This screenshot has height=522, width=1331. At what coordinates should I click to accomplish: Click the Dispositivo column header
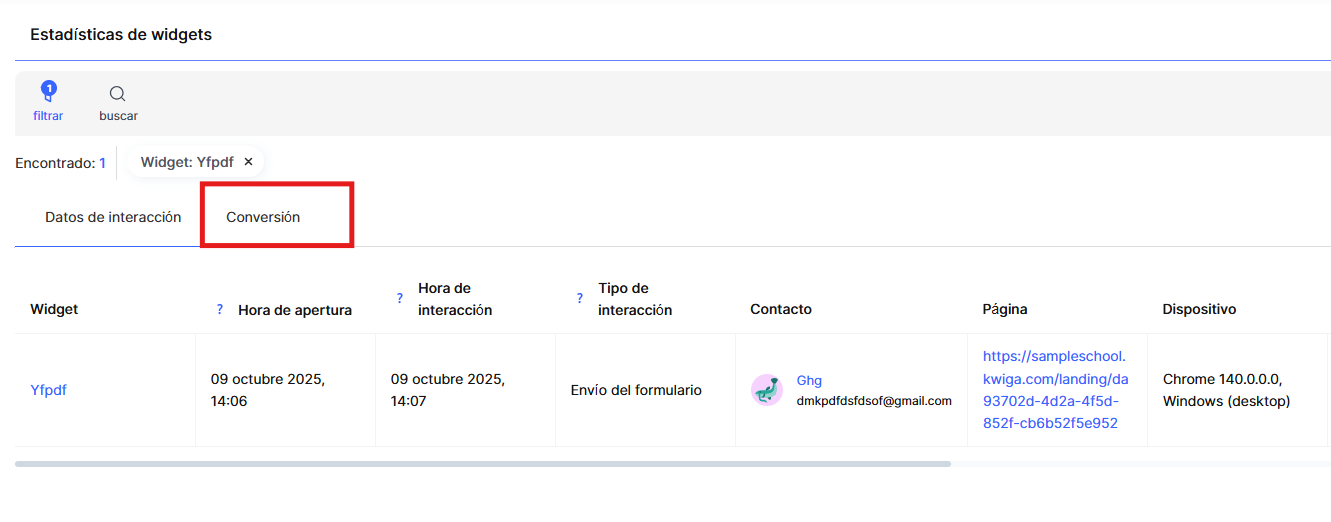point(1199,309)
